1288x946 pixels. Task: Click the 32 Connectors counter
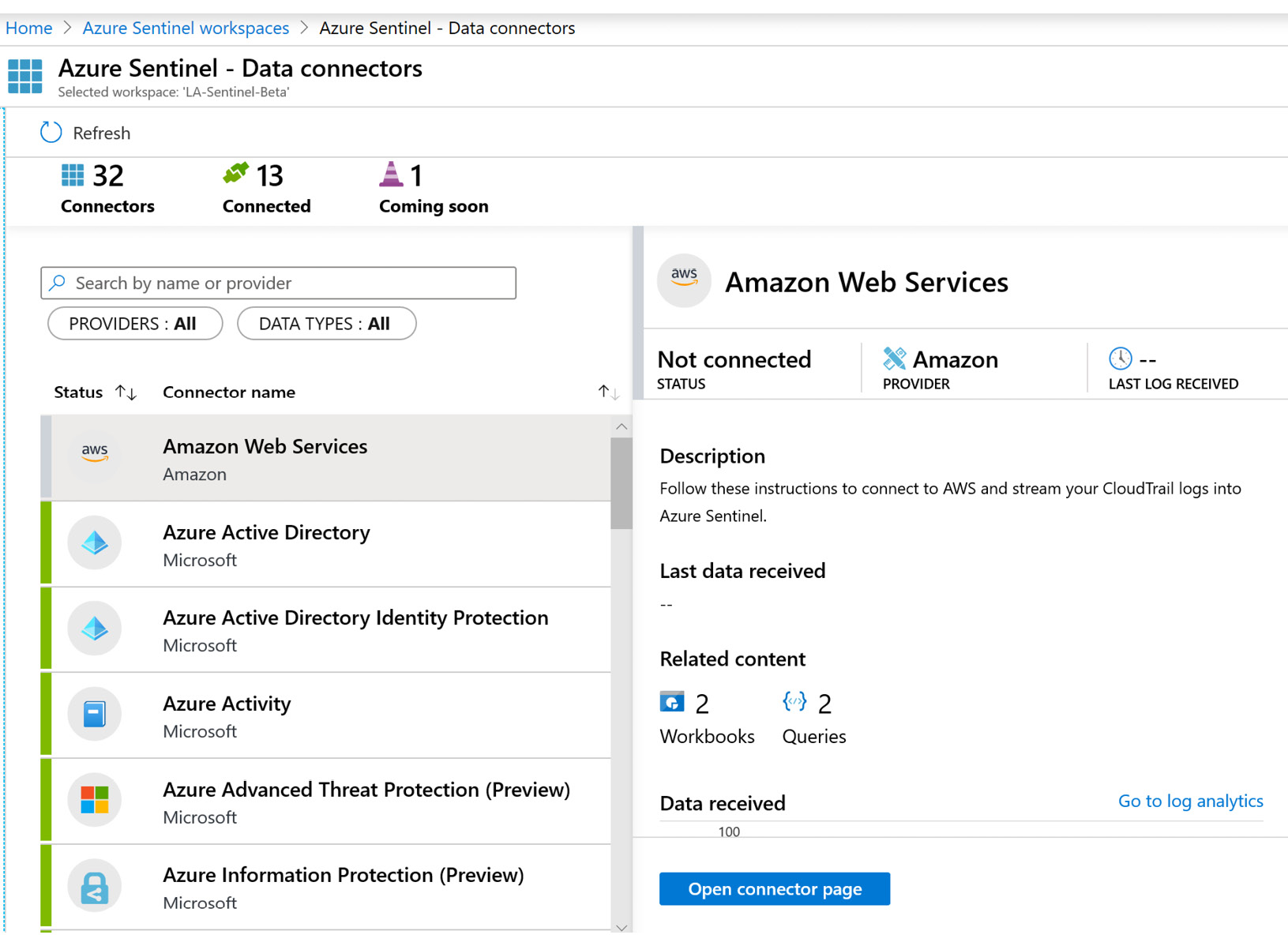[x=107, y=188]
